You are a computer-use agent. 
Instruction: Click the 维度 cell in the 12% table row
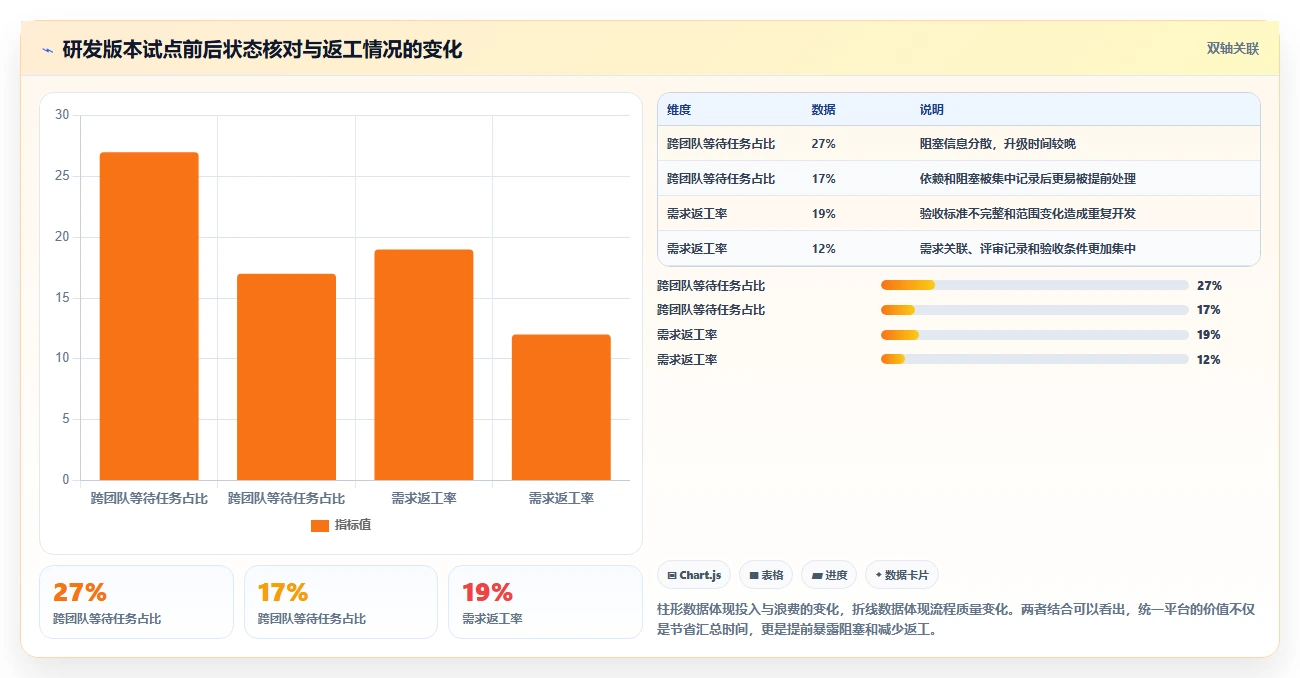tap(697, 249)
